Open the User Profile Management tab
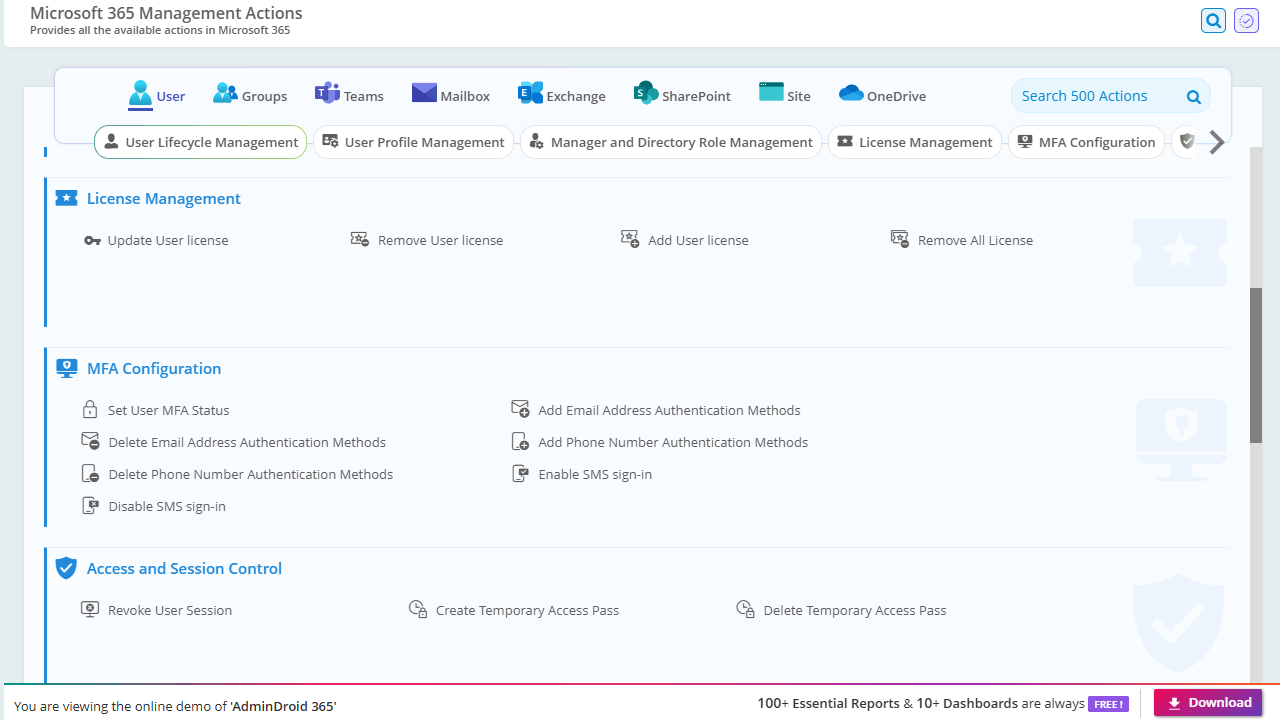 click(414, 142)
